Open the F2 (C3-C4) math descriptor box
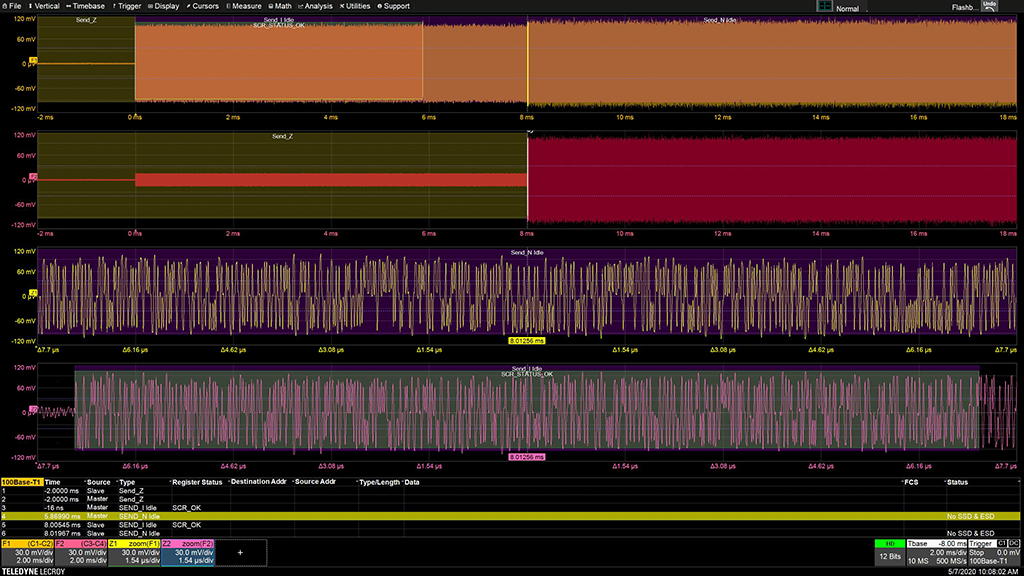 pyautogui.click(x=80, y=552)
